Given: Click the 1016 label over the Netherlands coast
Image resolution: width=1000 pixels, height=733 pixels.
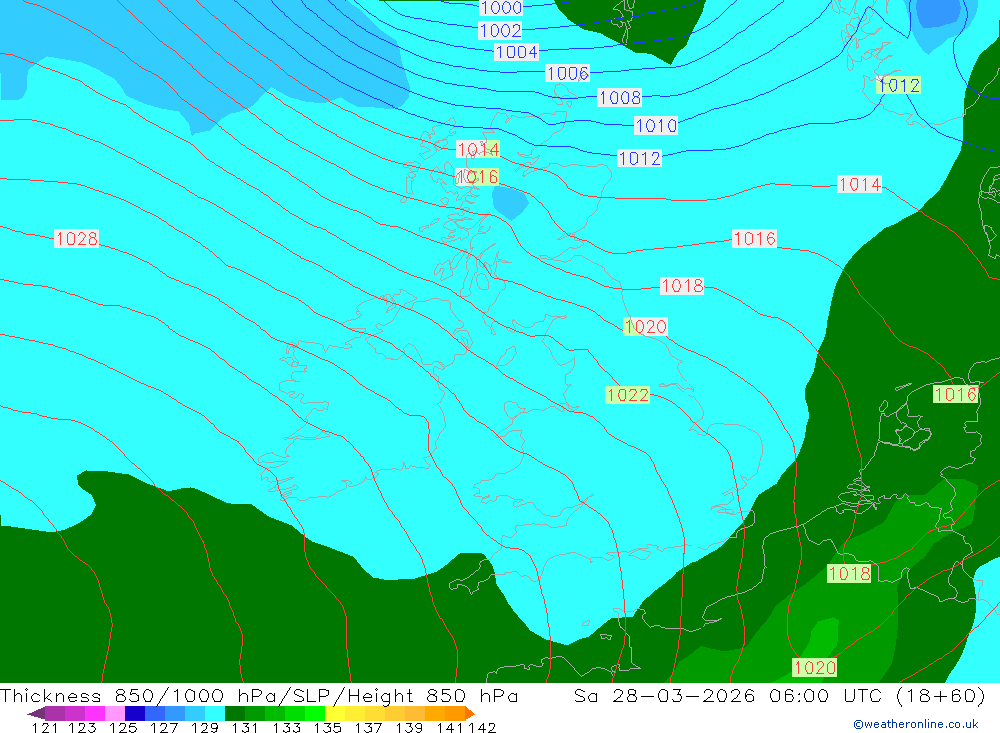Looking at the screenshot, I should pyautogui.click(x=955, y=394).
